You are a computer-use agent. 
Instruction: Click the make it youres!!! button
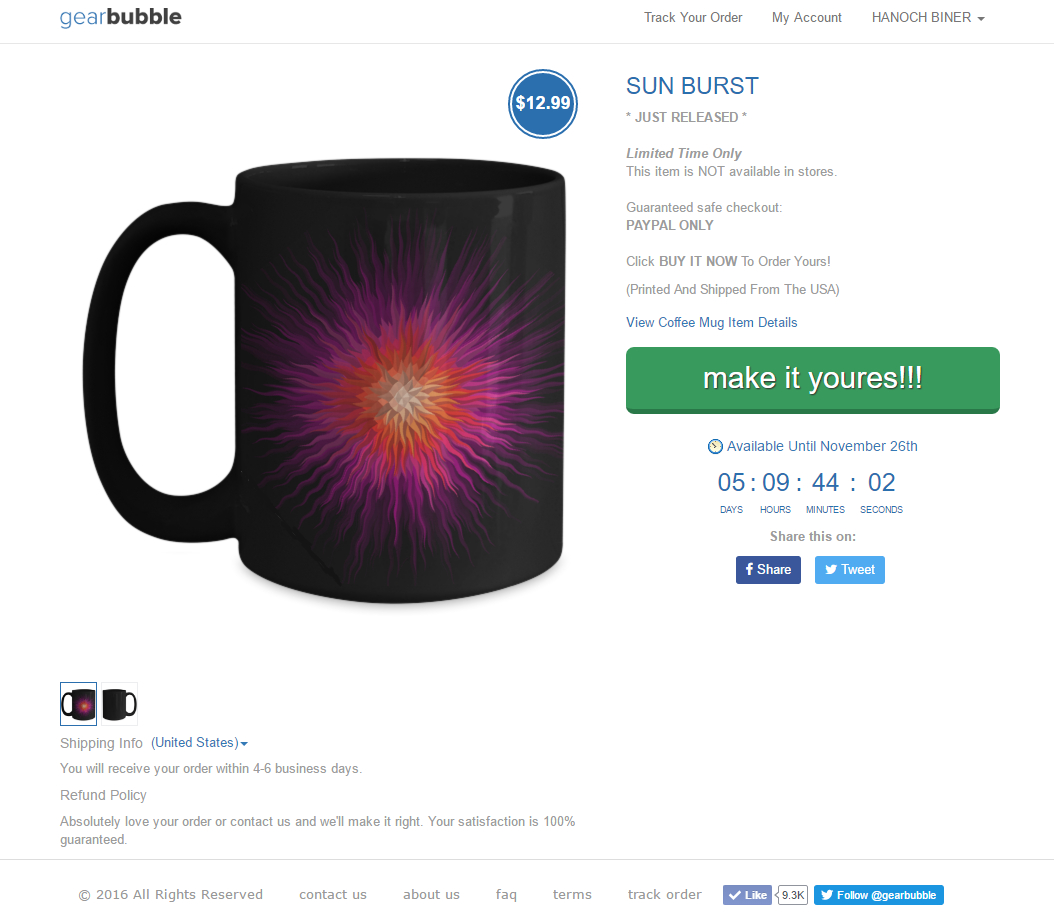click(x=813, y=380)
